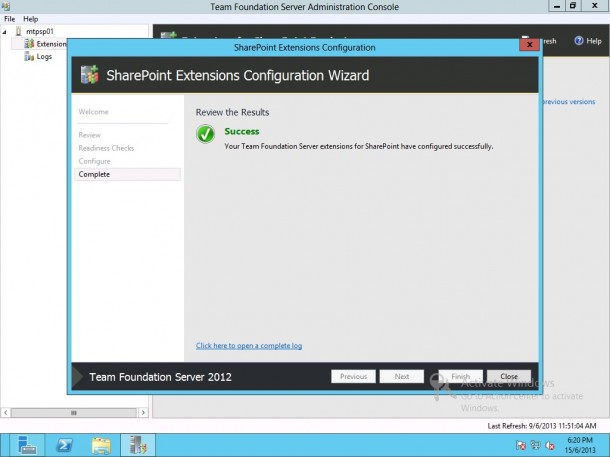Minimize the Administration Console window
This screenshot has width=610, height=457.
coord(557,6)
